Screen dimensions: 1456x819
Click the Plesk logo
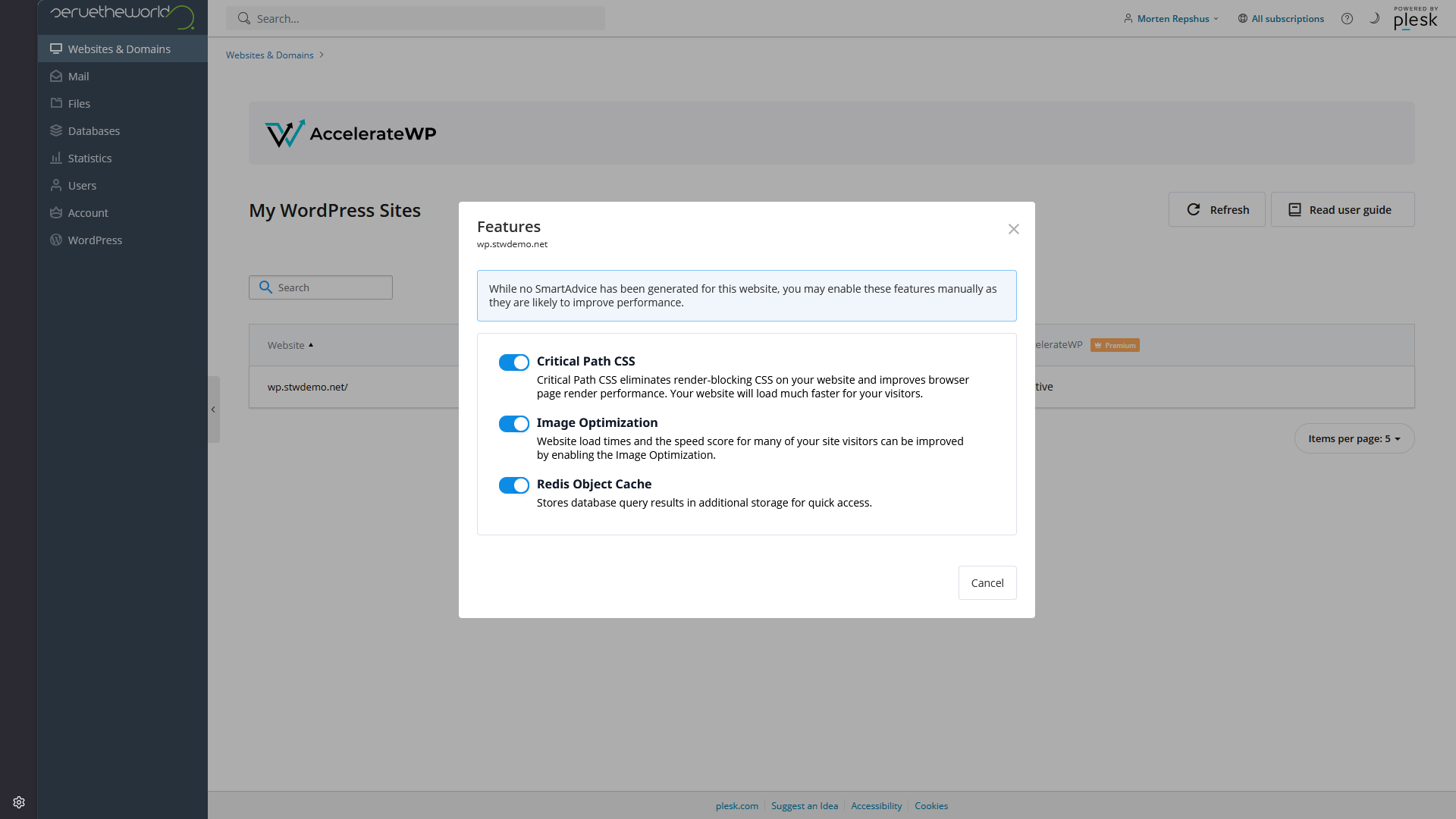pyautogui.click(x=1415, y=18)
